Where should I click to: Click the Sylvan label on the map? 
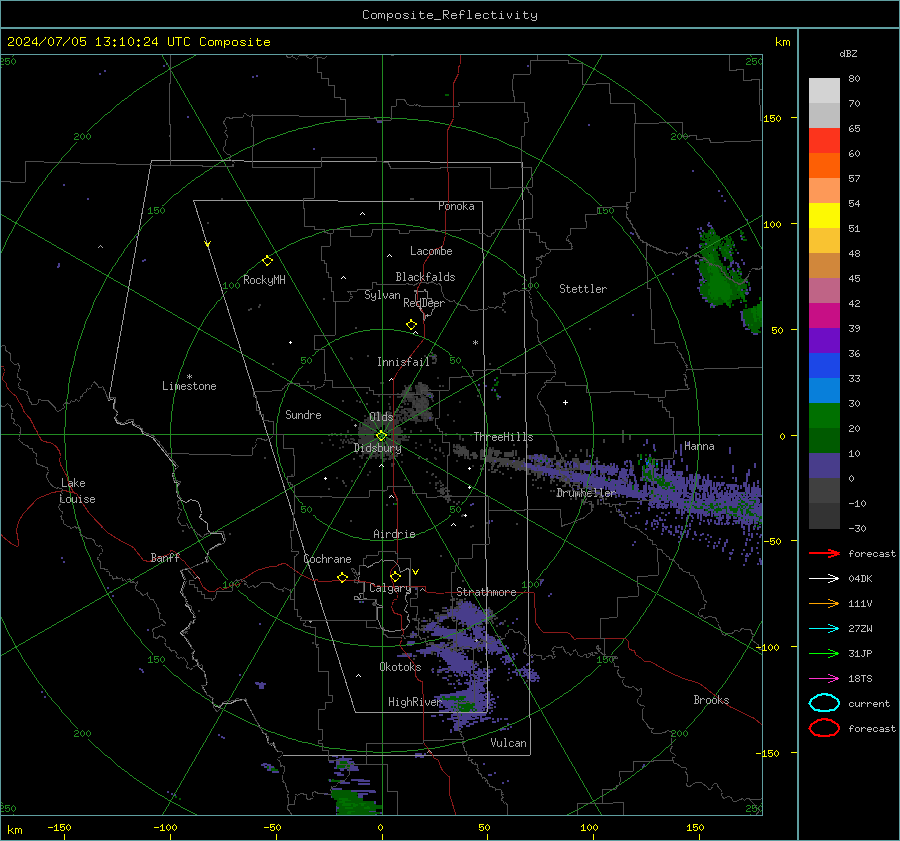click(x=382, y=295)
